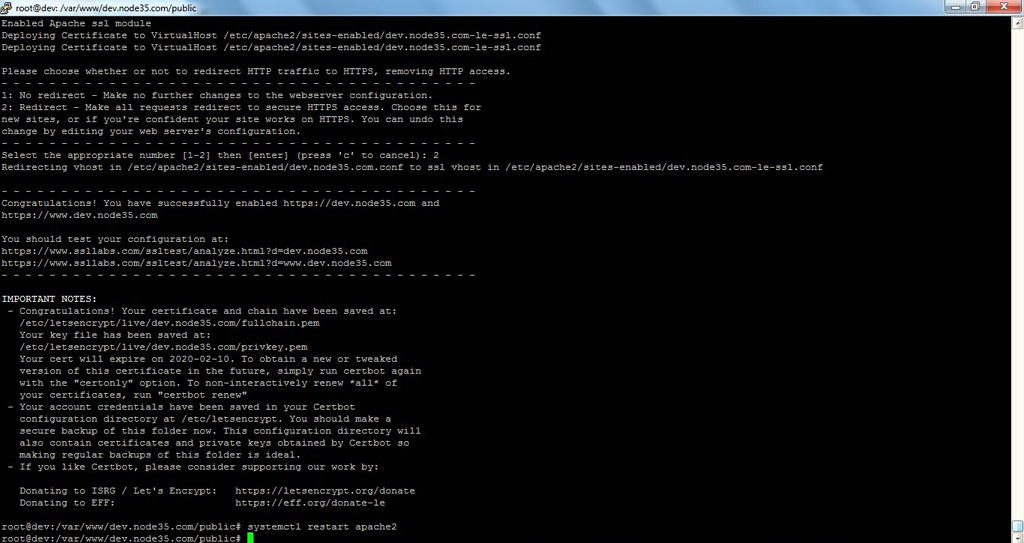Screen dimensions: 1024x543
Task: Maximize the terminal window
Action: 976,7
